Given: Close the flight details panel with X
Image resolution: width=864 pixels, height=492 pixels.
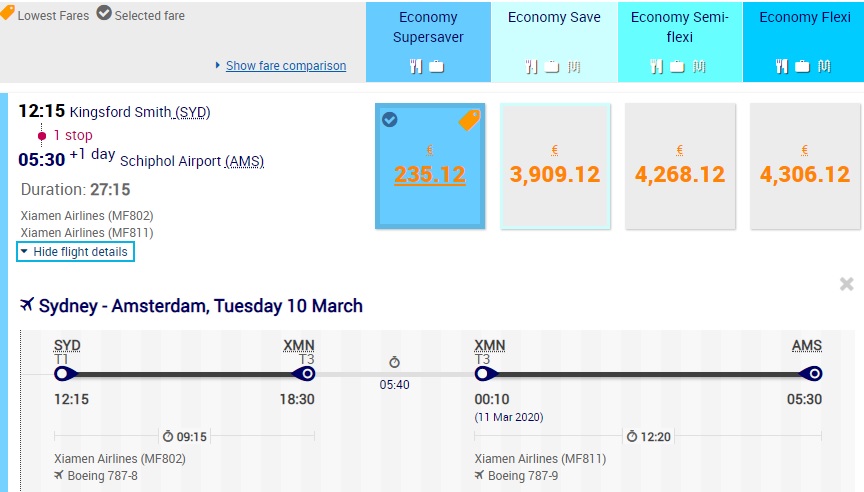Looking at the screenshot, I should coord(846,284).
